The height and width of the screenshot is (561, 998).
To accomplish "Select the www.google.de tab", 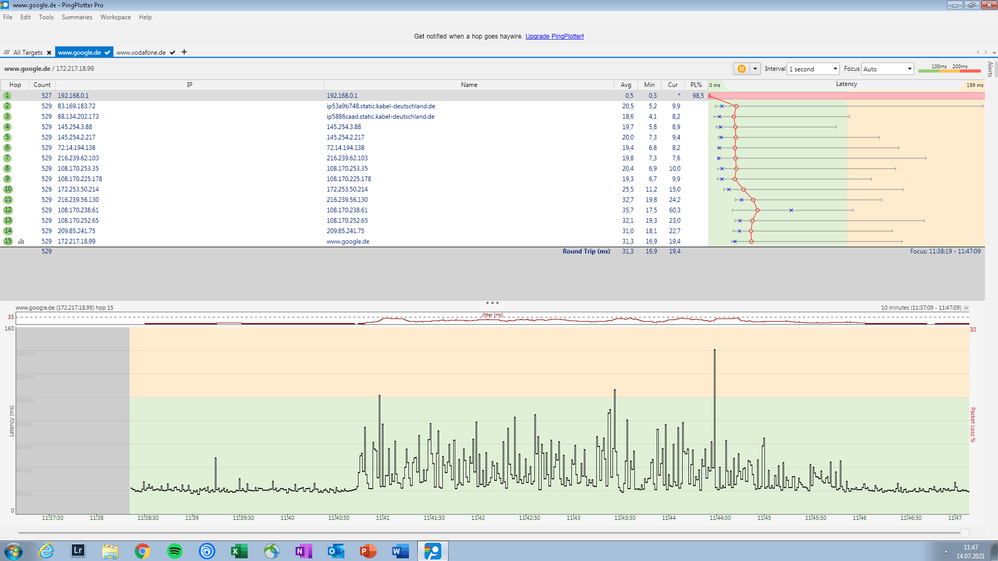I will pyautogui.click(x=80, y=52).
